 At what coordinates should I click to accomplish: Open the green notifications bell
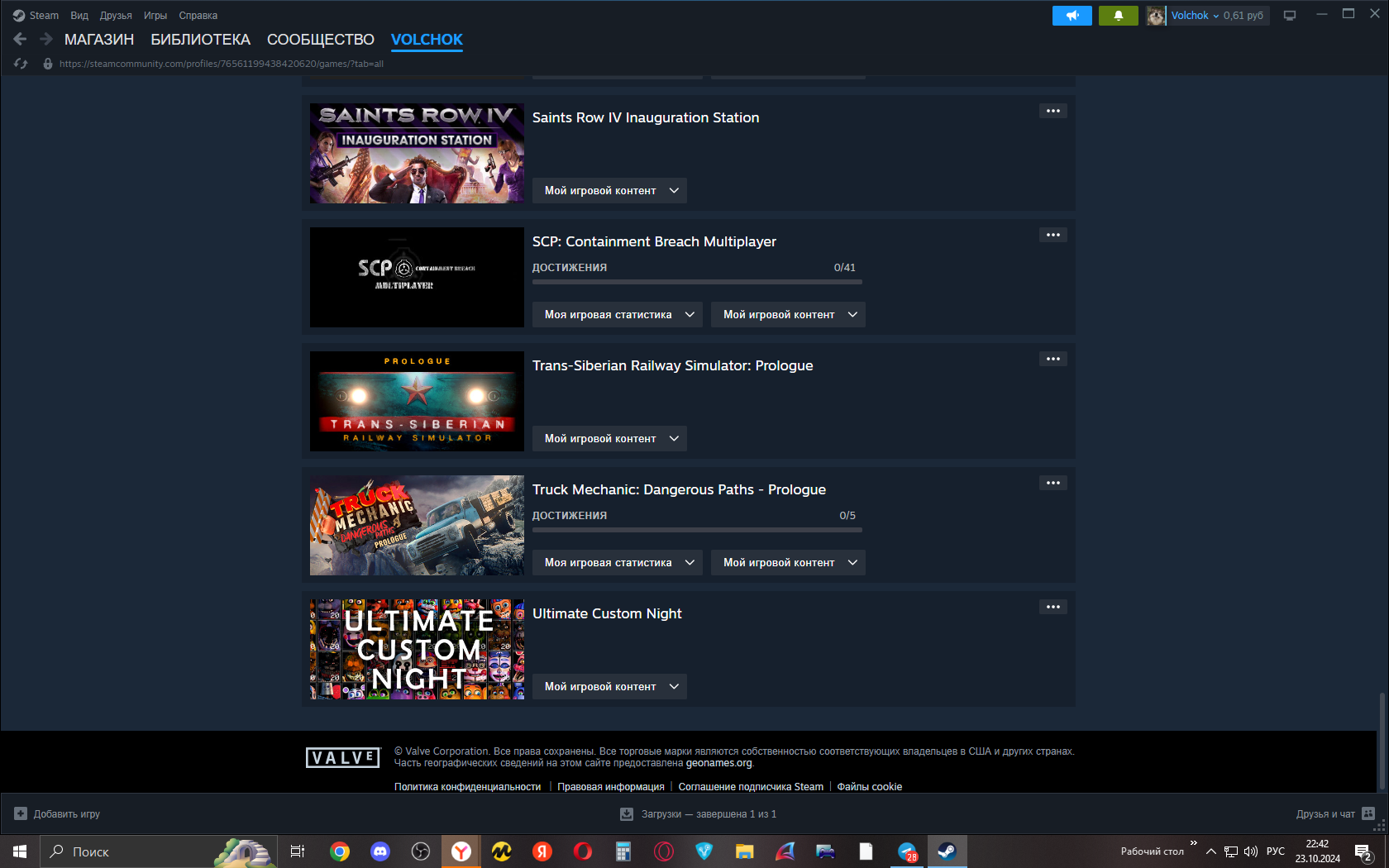1119,16
